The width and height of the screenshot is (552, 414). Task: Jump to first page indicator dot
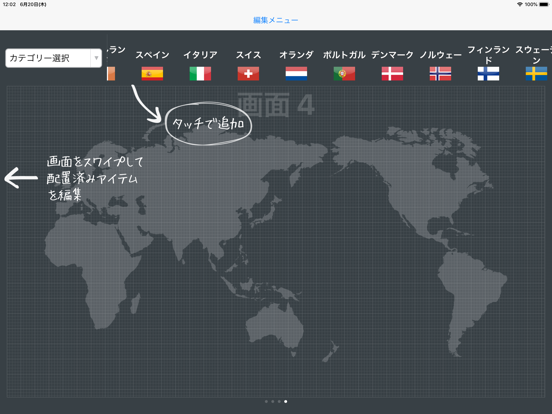(x=266, y=401)
